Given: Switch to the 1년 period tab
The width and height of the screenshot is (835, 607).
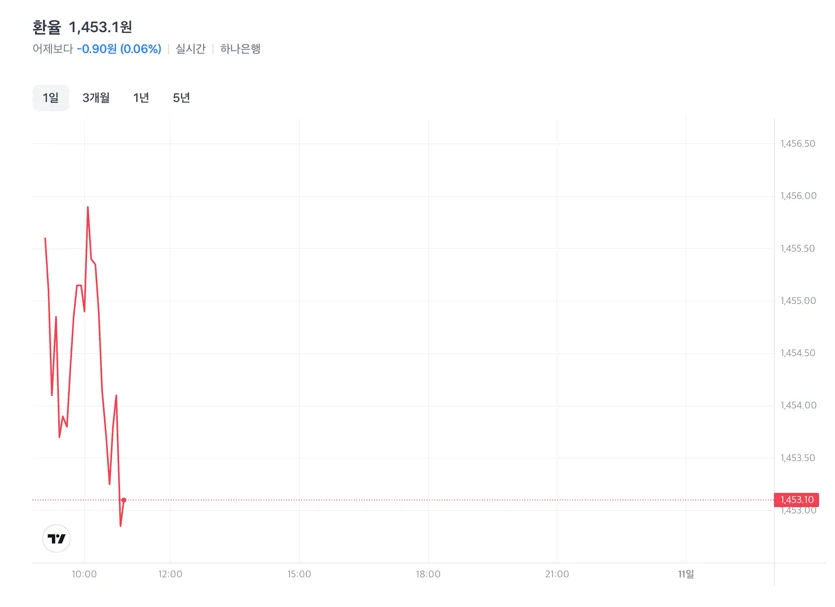Looking at the screenshot, I should [x=141, y=97].
